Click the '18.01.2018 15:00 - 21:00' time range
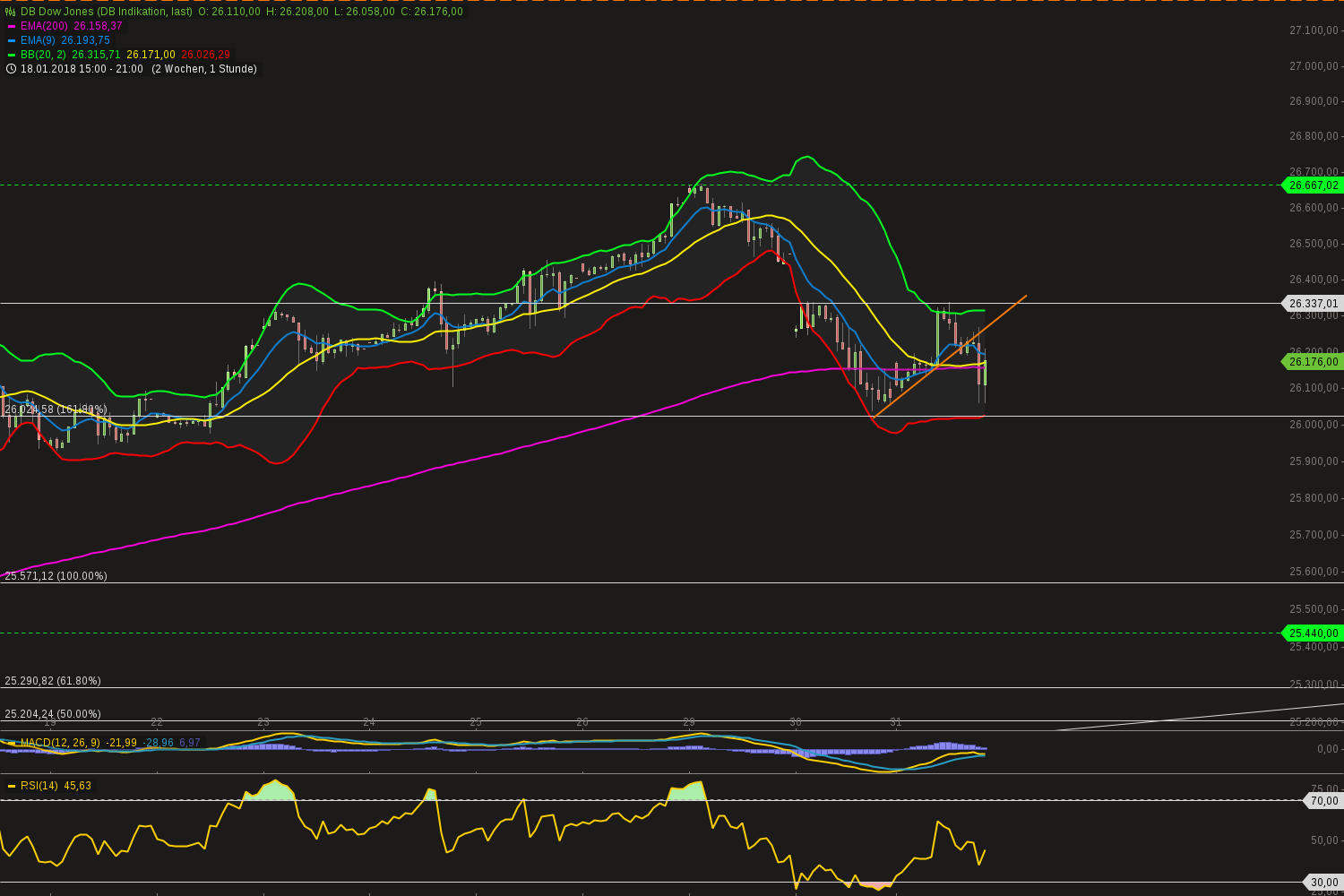The width and height of the screenshot is (1344, 896). pyautogui.click(x=82, y=69)
